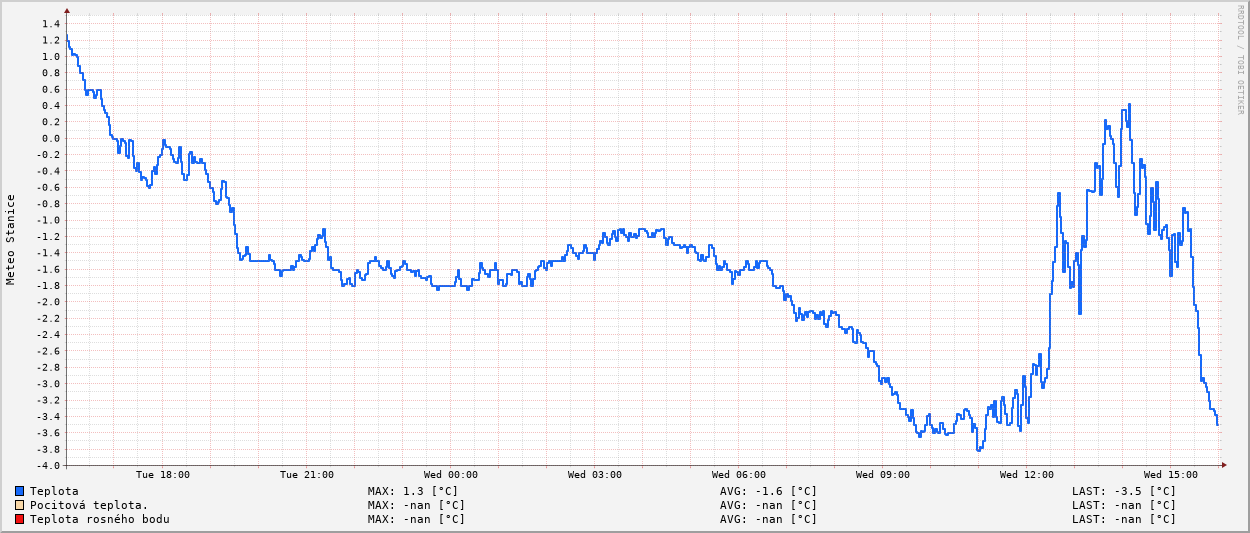Click the Wed 15:00 time axis label
The width and height of the screenshot is (1250, 533).
[x=1170, y=475]
